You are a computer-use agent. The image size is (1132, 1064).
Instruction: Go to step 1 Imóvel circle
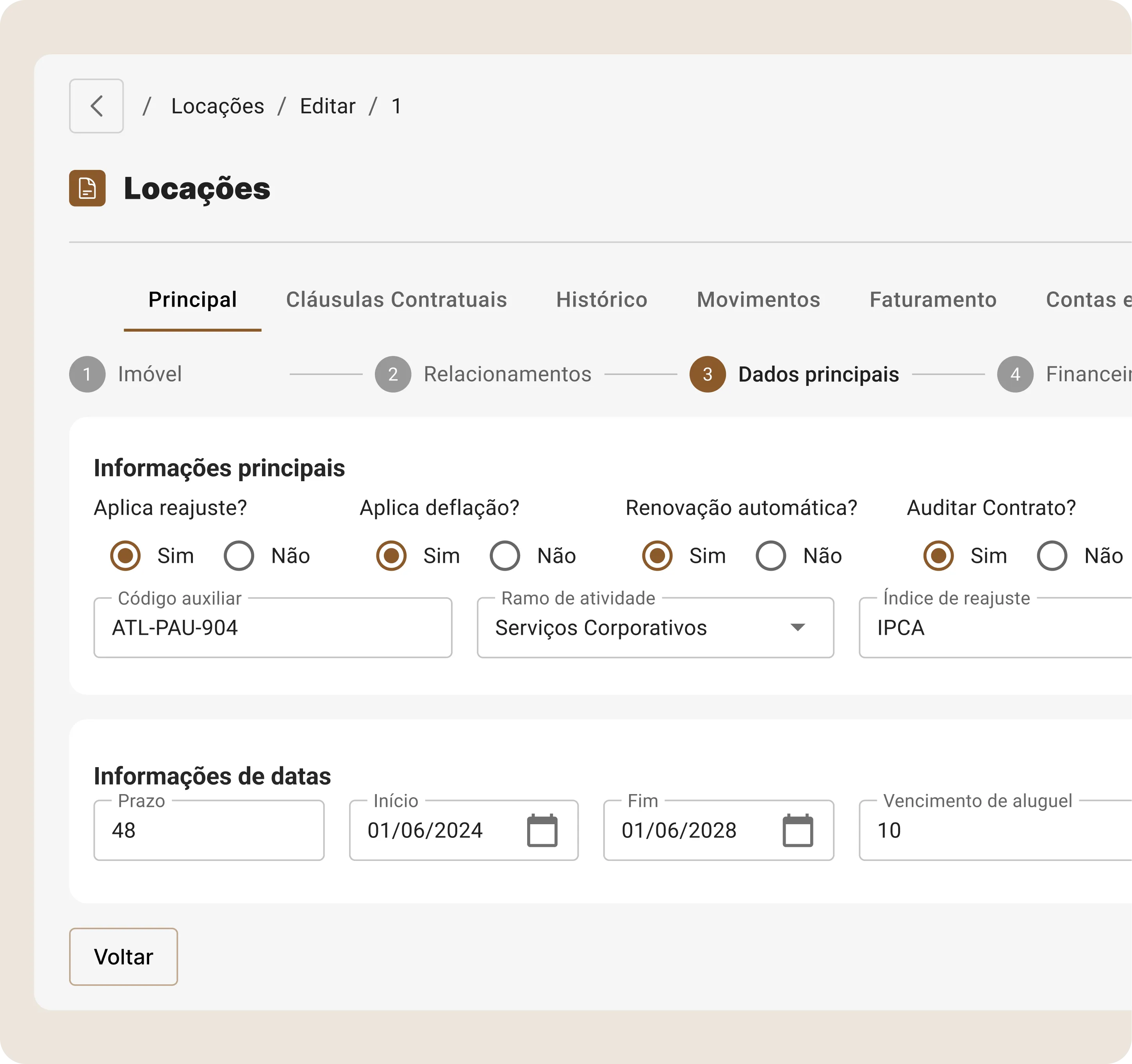point(87,374)
